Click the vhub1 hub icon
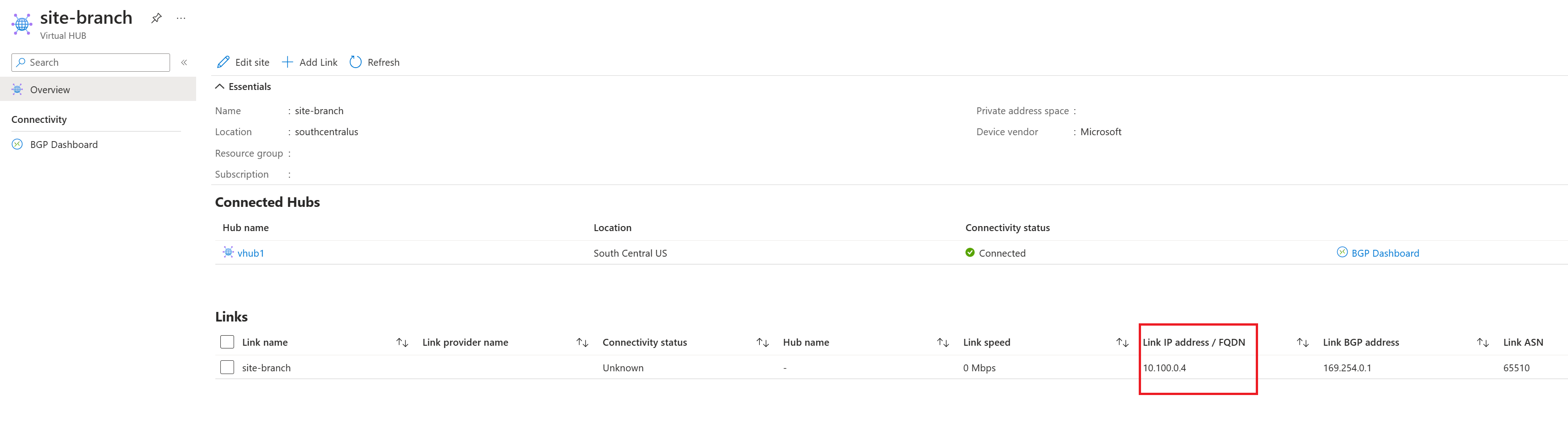The image size is (1568, 427). coord(228,253)
